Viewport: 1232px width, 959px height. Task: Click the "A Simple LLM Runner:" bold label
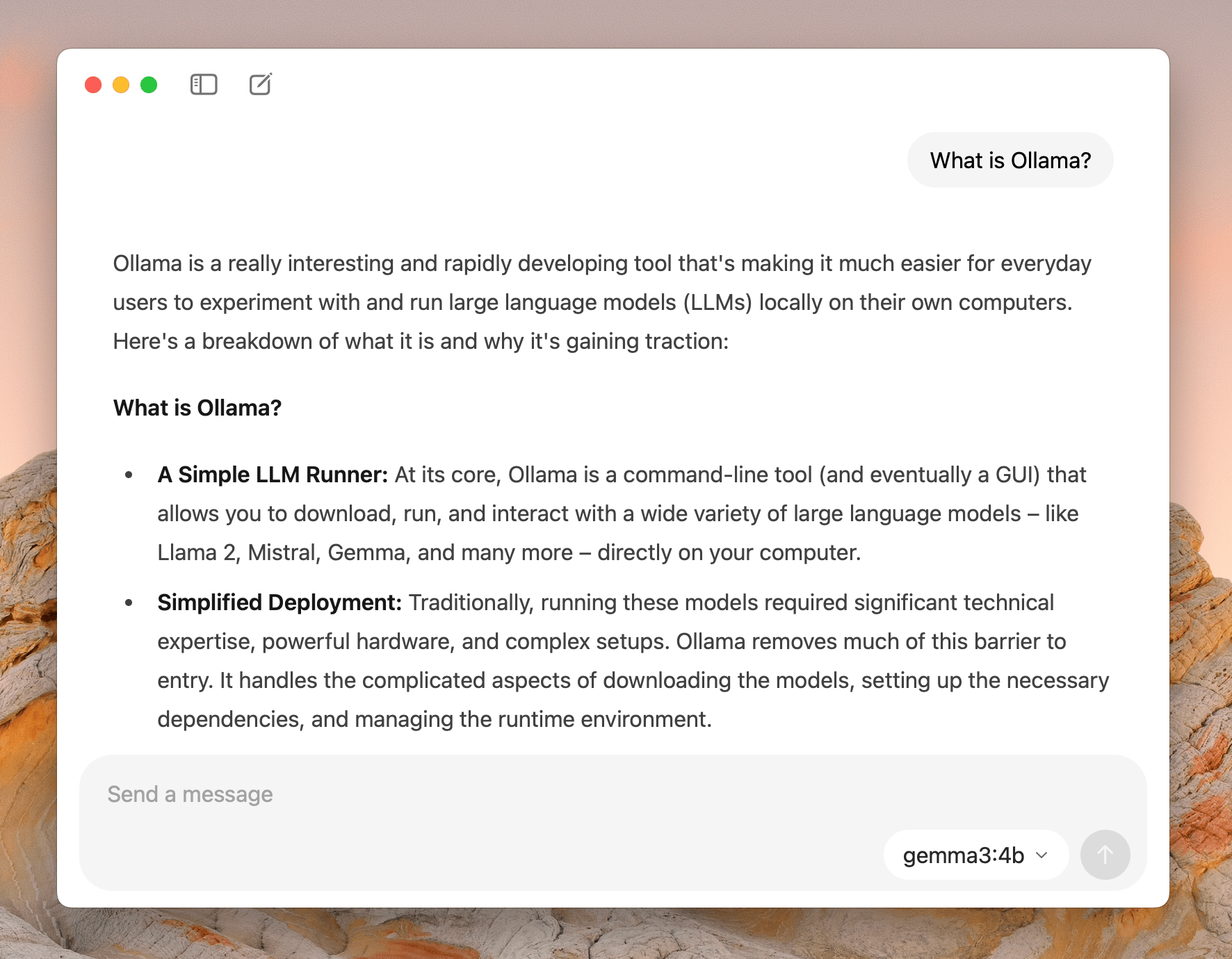point(273,475)
